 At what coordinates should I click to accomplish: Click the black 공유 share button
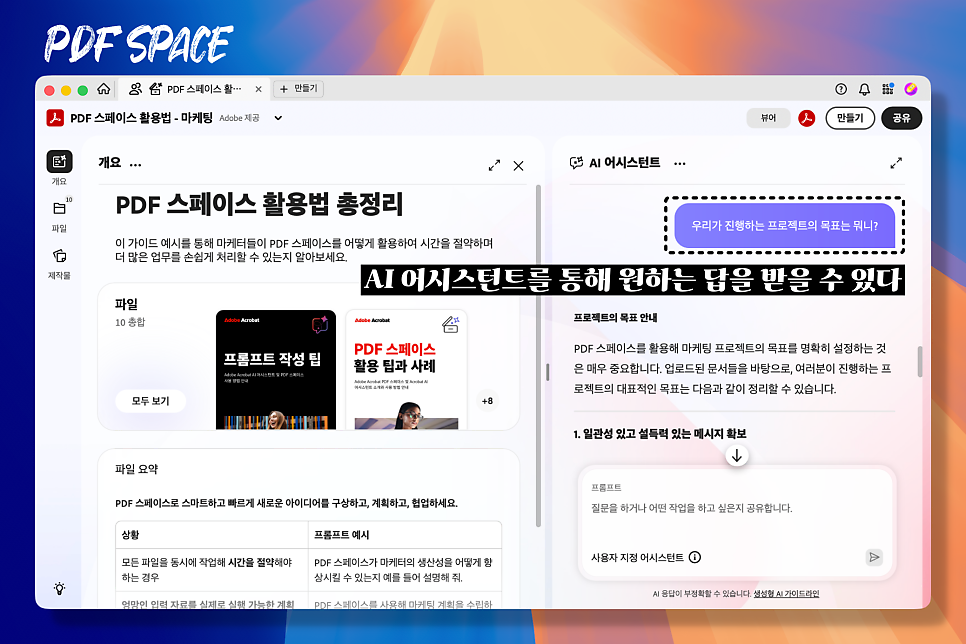pyautogui.click(x=901, y=118)
